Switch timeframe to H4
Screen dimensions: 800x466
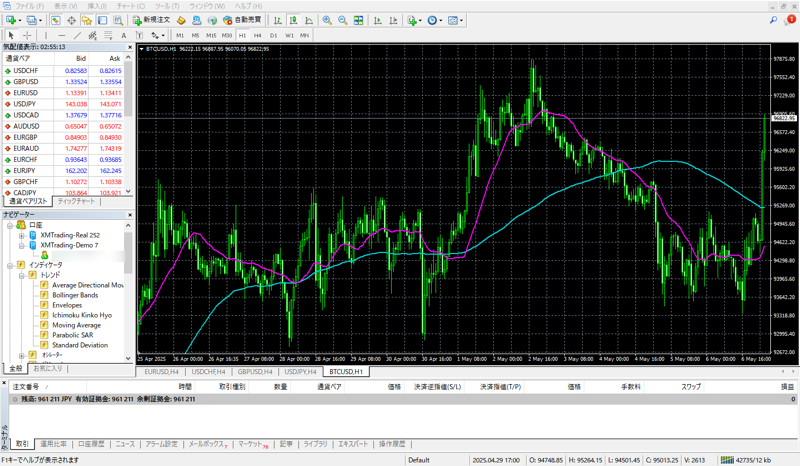click(258, 35)
